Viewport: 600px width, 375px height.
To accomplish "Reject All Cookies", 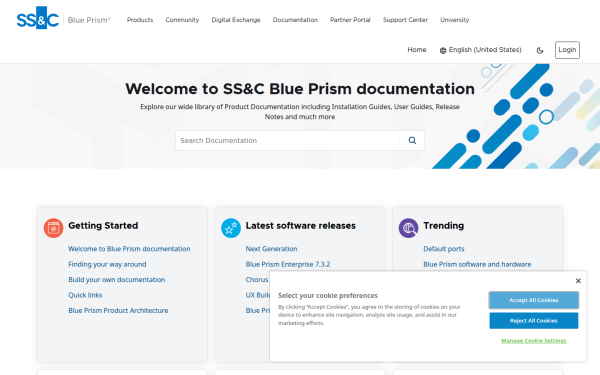I will coord(533,321).
